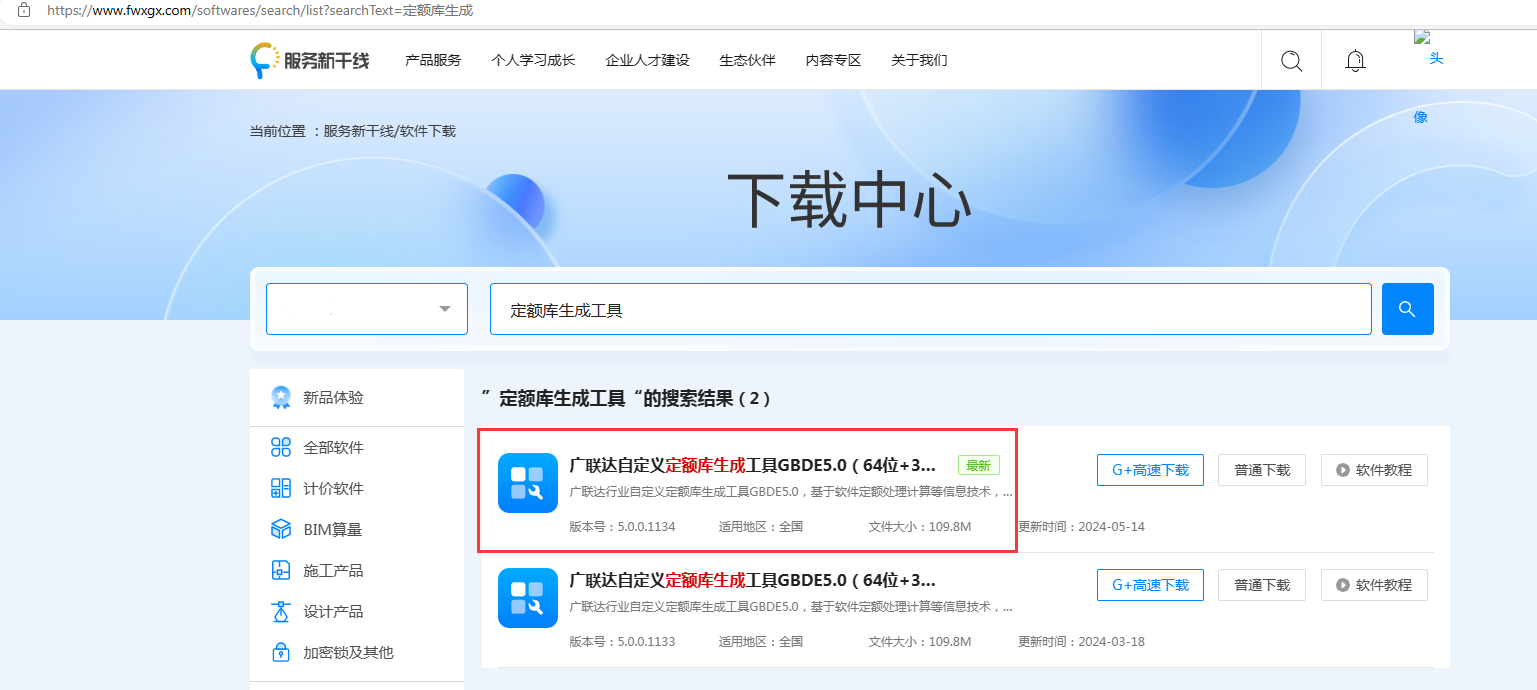
Task: Open the search magnifier in the top bar
Action: tap(1291, 61)
